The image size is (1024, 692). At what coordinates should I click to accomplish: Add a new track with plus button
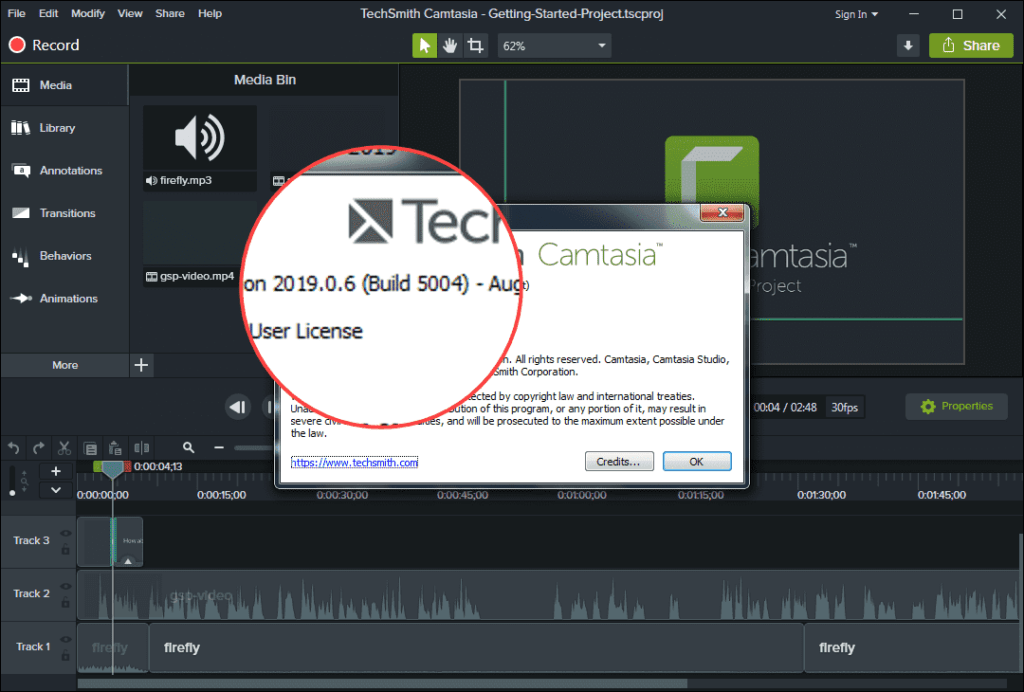[x=56, y=471]
